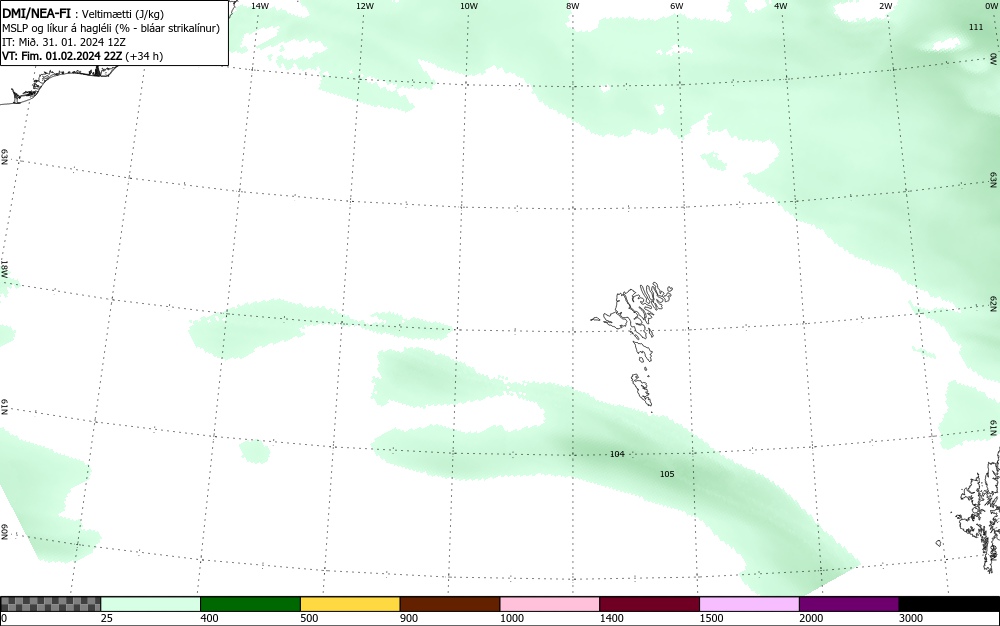Click the legend value '1500'
Screen dimensions: 1000x626
pos(711,618)
